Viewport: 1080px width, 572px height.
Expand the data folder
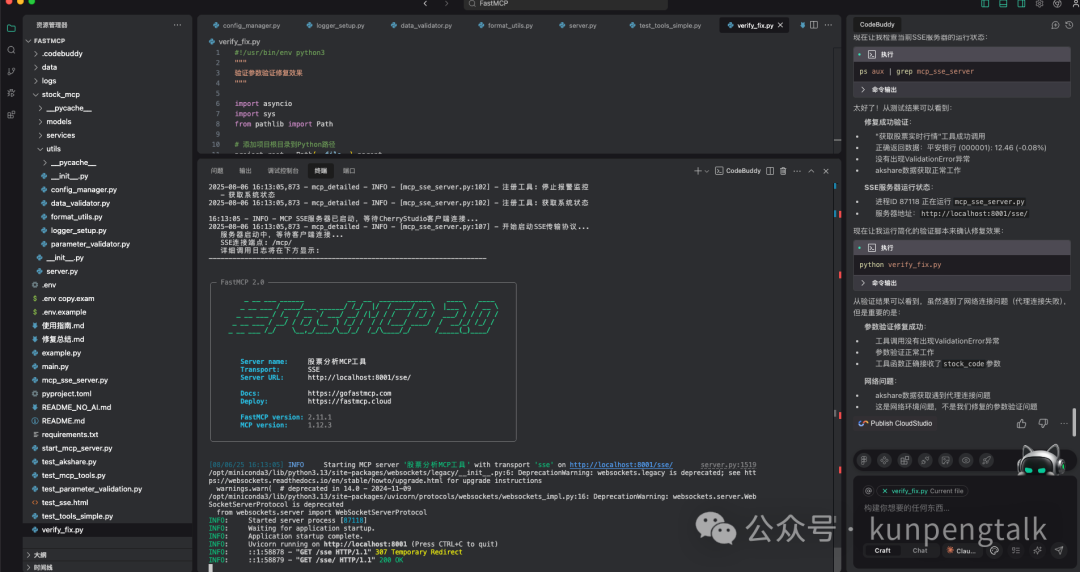(36, 67)
